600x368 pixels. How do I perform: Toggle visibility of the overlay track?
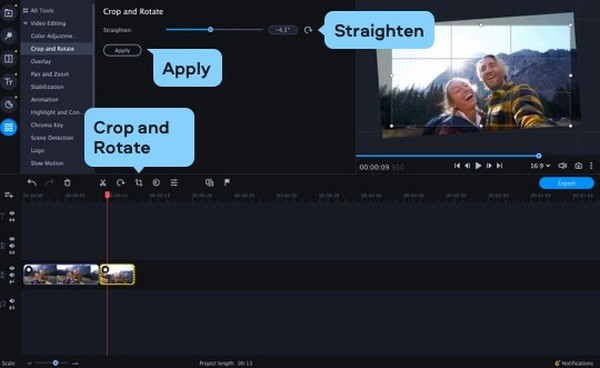(x=12, y=239)
